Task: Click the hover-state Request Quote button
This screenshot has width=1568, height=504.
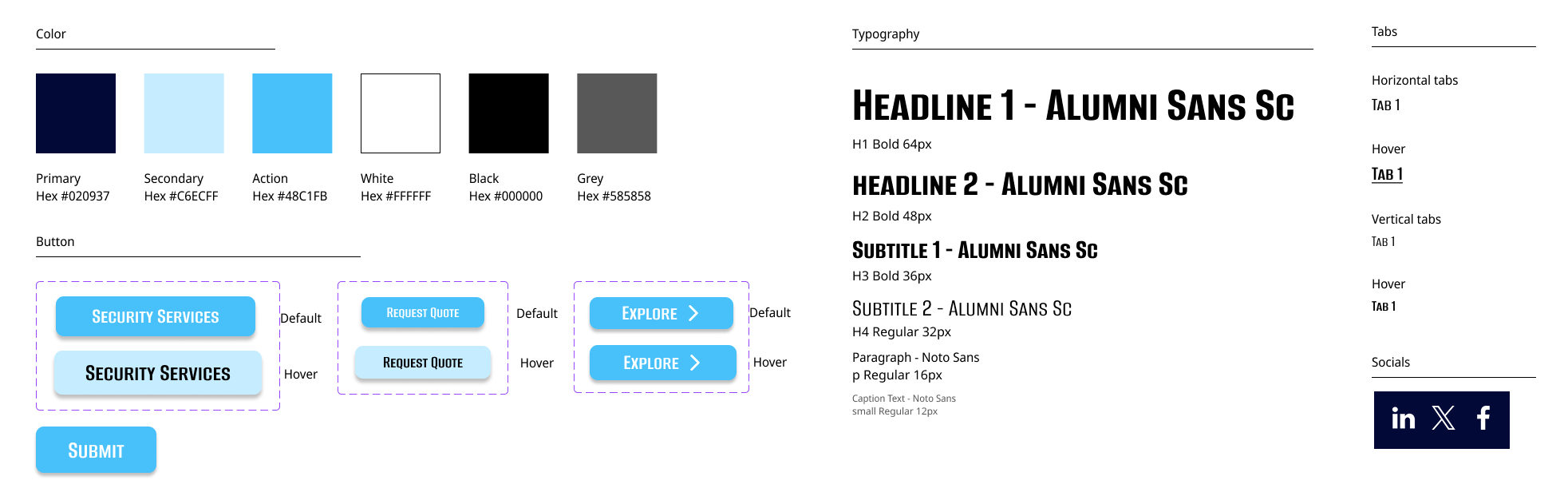Action: pos(423,363)
